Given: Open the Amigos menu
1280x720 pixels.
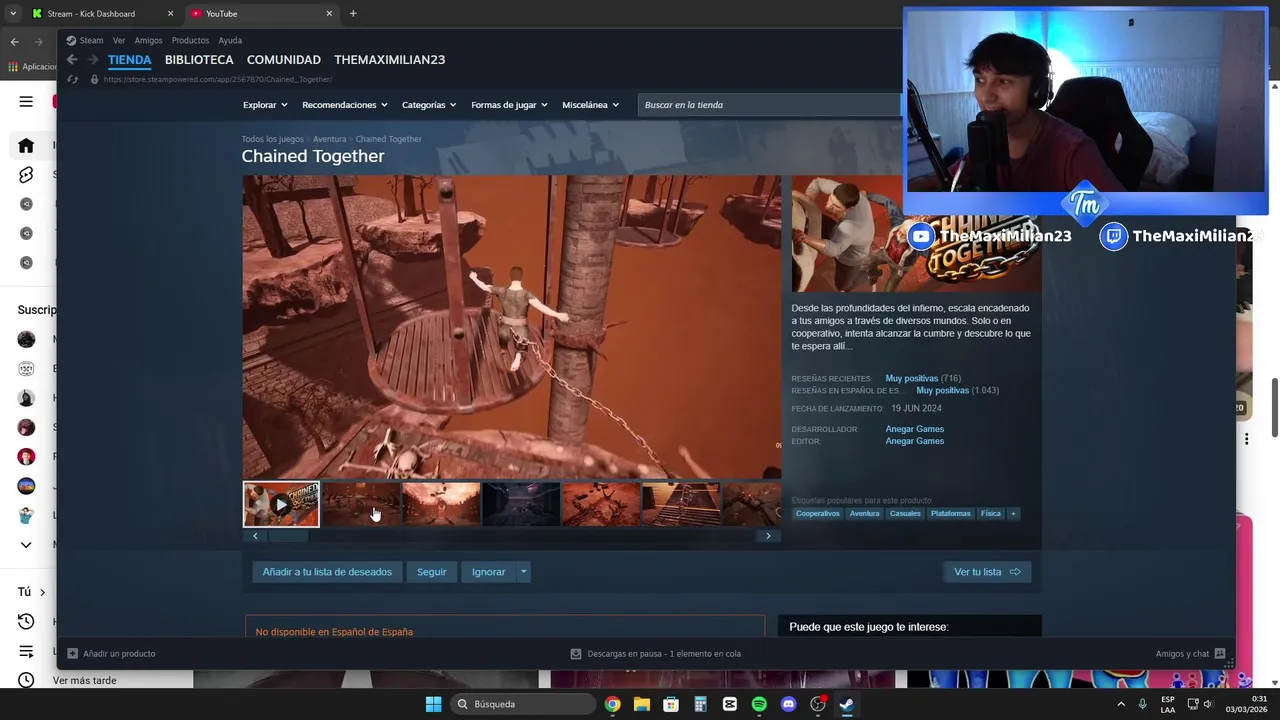Looking at the screenshot, I should click(148, 41).
